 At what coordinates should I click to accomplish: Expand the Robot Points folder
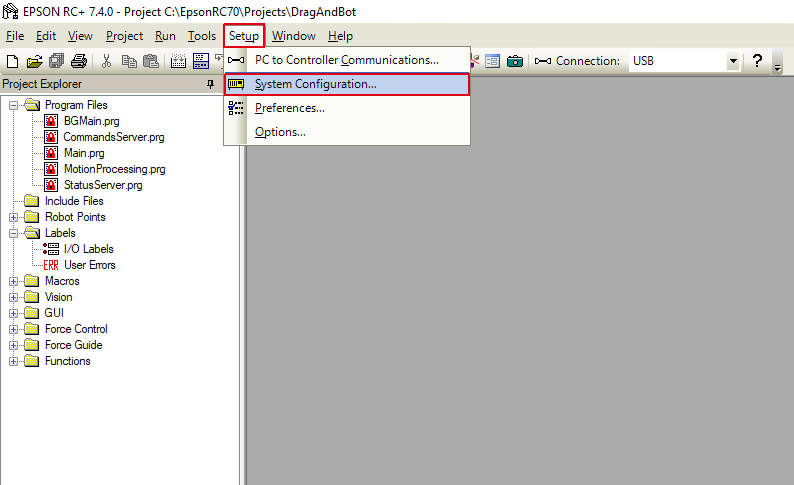[14, 217]
